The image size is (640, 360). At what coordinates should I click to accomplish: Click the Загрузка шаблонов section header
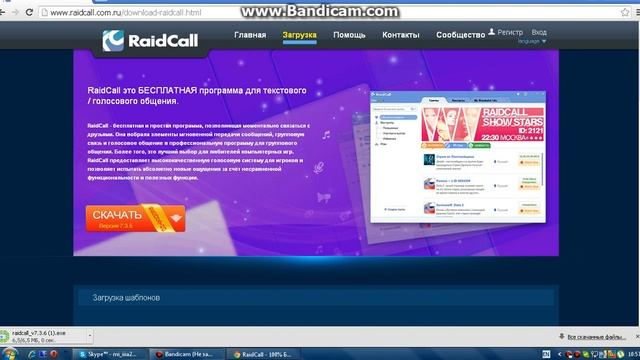pos(316,298)
